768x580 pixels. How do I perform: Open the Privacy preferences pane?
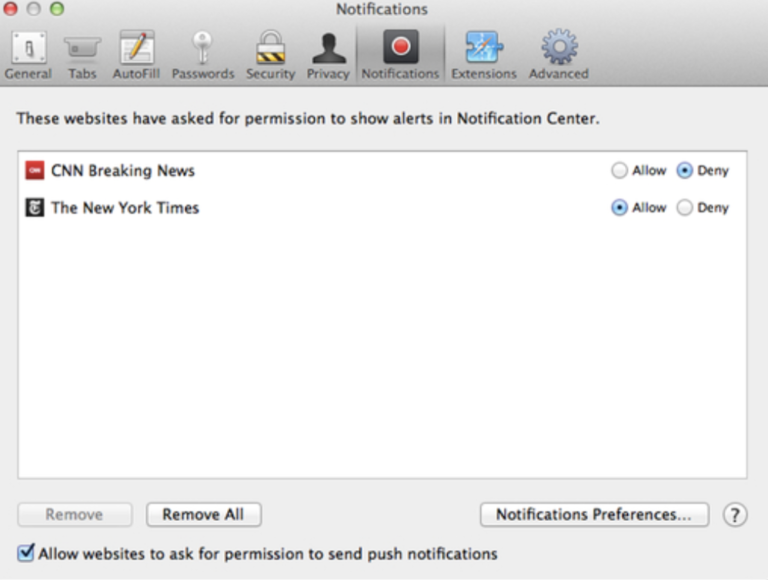click(328, 55)
